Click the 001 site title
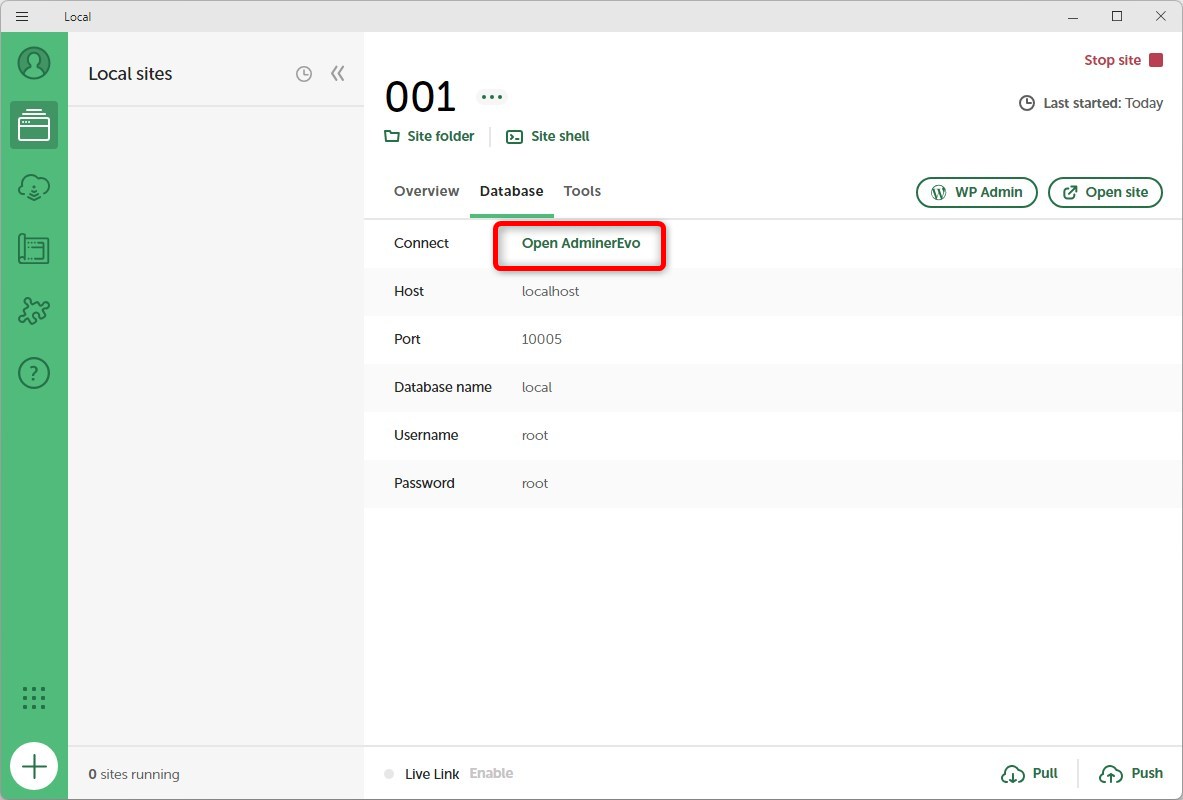Viewport: 1183px width, 800px height. [x=420, y=97]
